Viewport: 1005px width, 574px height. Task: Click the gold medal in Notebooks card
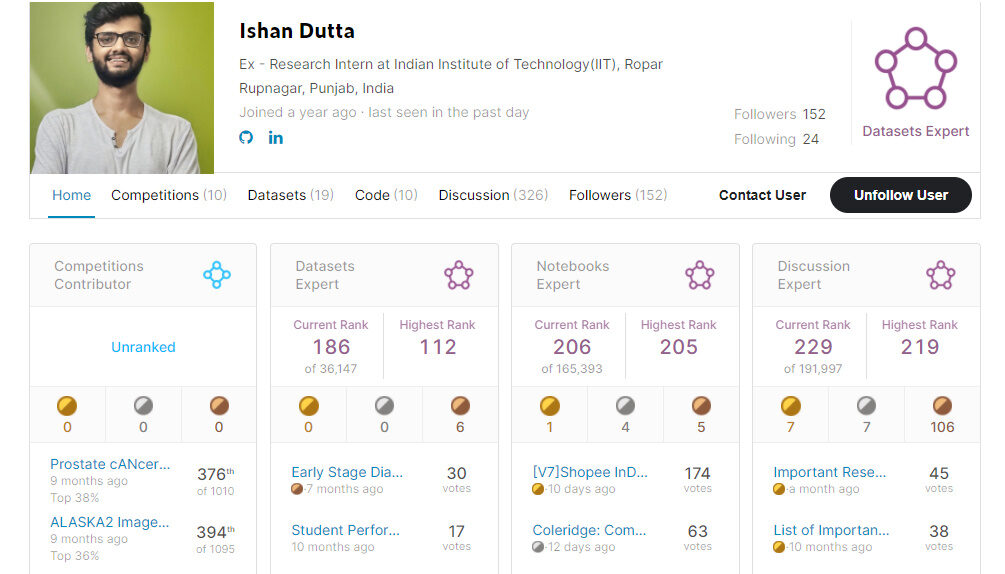[x=549, y=406]
